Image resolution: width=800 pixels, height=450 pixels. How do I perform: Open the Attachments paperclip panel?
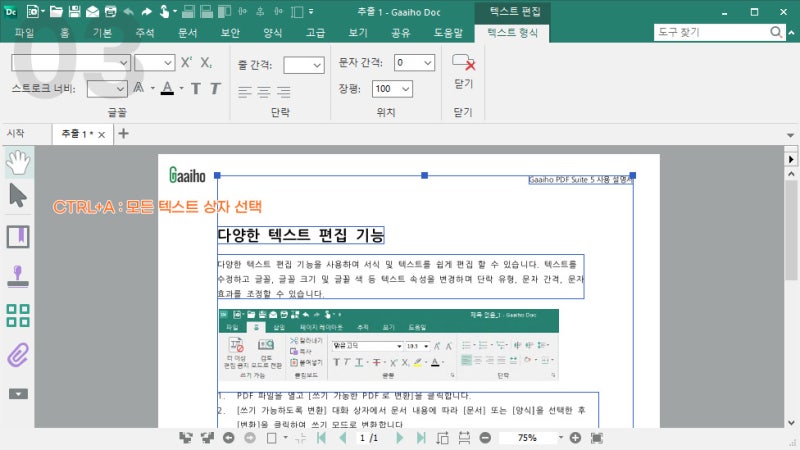pyautogui.click(x=18, y=355)
